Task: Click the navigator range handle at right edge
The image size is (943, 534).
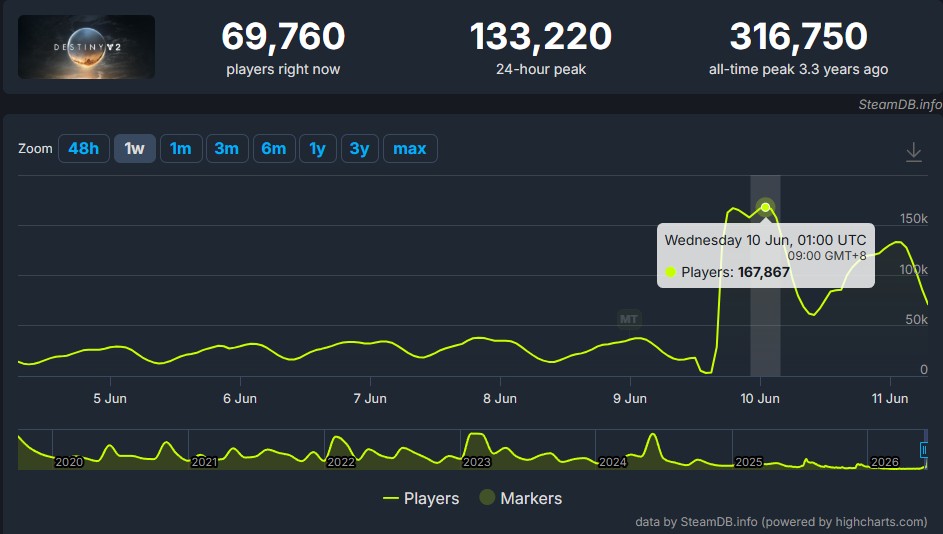Action: (x=924, y=449)
